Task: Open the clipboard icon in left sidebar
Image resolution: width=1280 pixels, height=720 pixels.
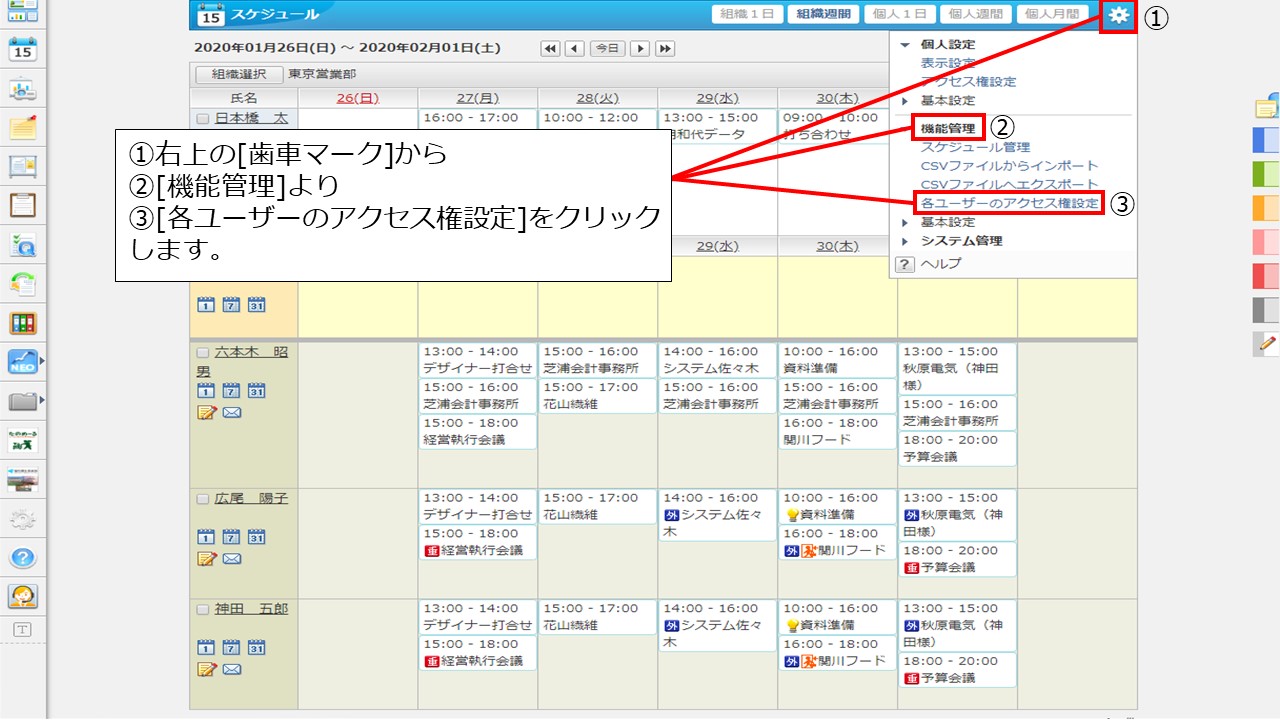Action: click(x=22, y=205)
